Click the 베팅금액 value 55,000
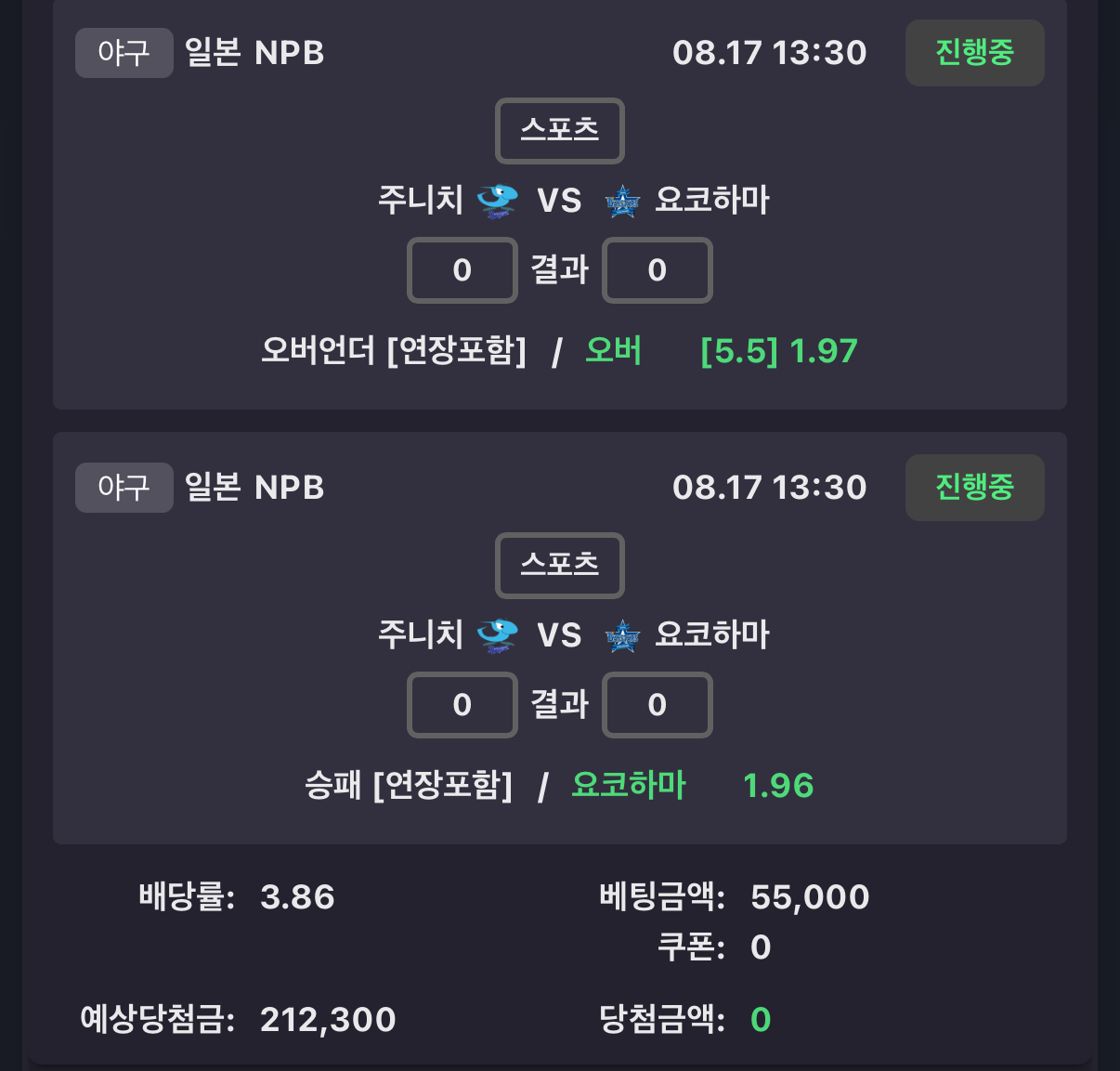The image size is (1120, 1071). coord(810,897)
